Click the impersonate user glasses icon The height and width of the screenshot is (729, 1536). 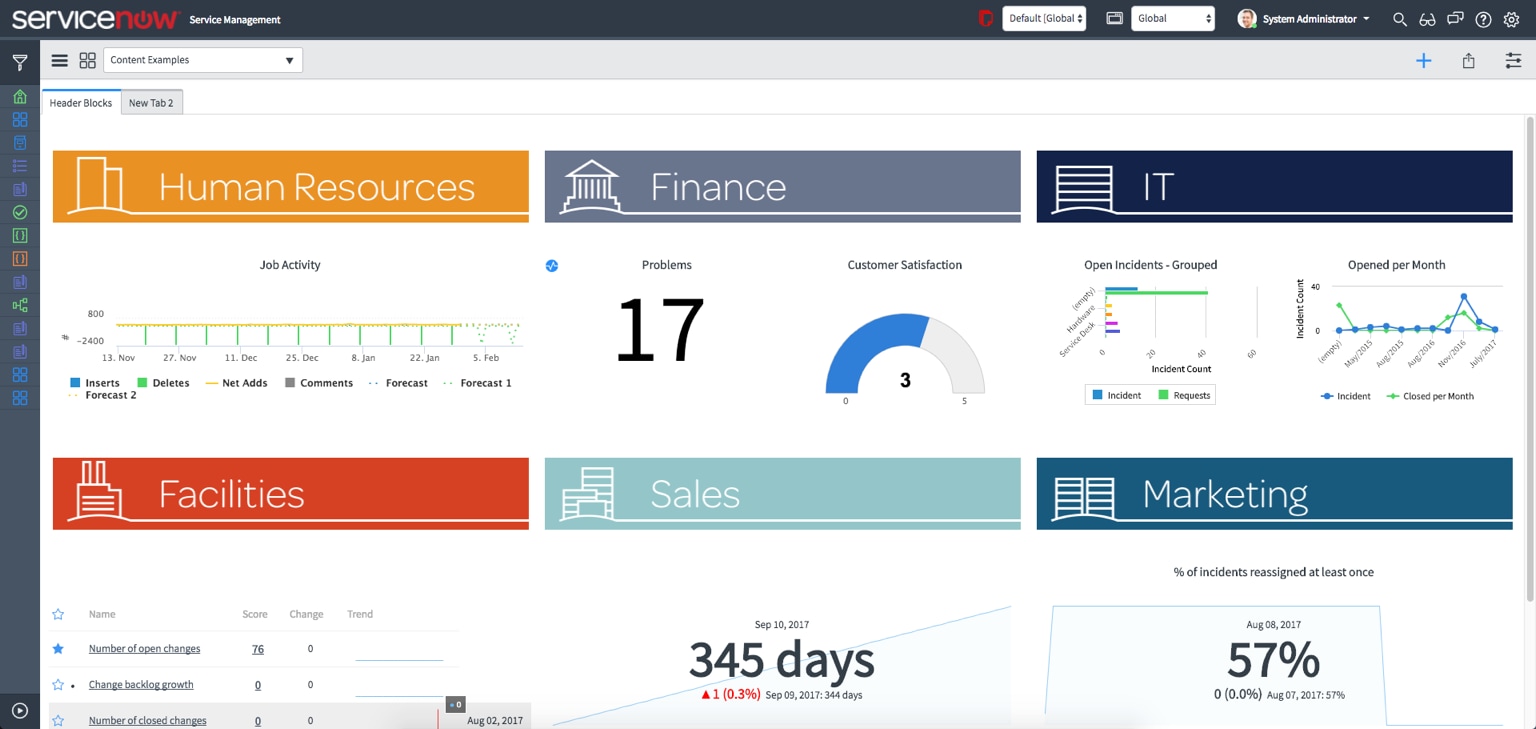(x=1427, y=19)
